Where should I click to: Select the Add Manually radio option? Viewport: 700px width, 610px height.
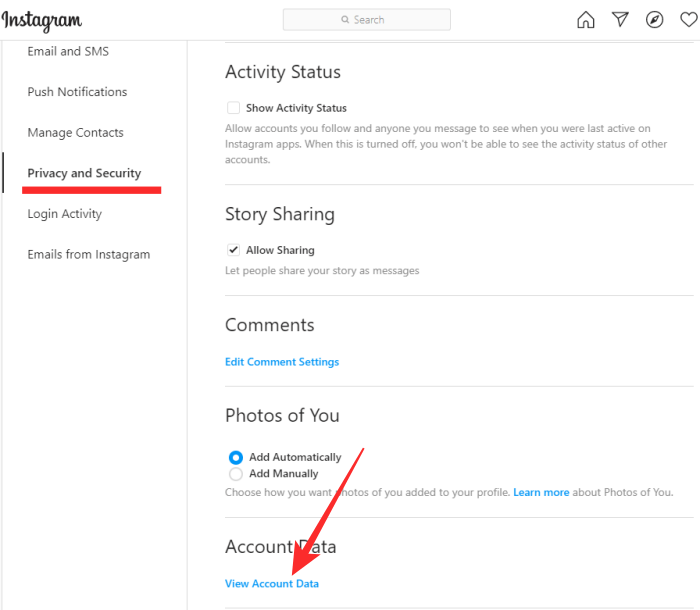pyautogui.click(x=236, y=474)
